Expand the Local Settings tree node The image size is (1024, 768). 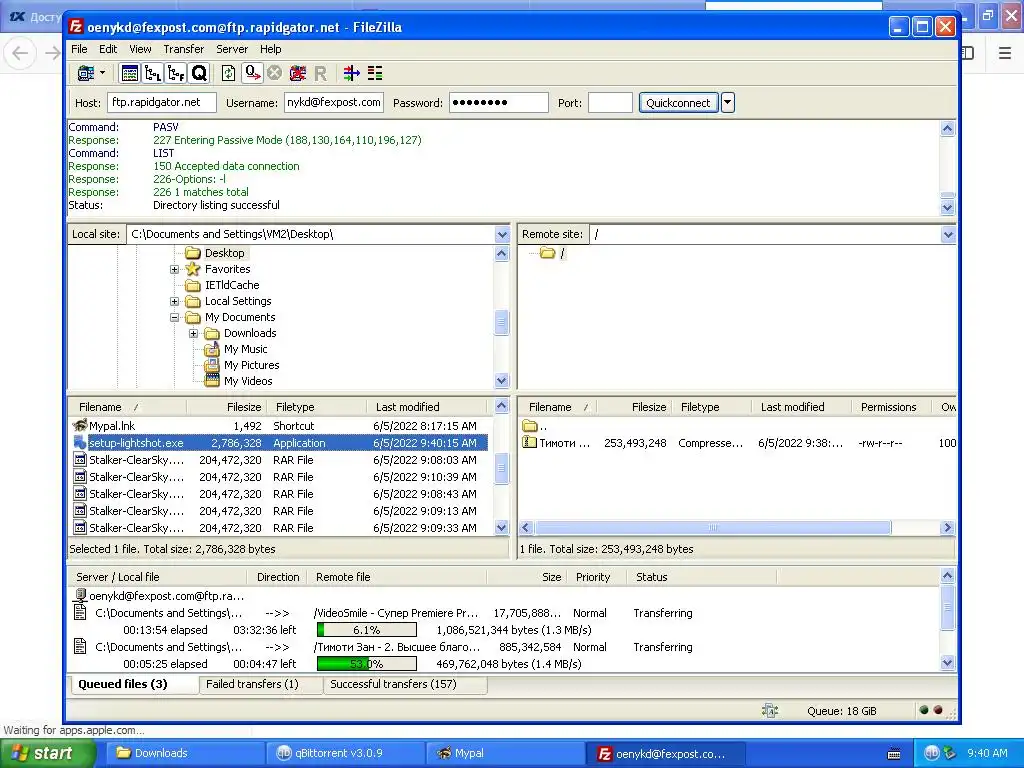[x=174, y=301]
